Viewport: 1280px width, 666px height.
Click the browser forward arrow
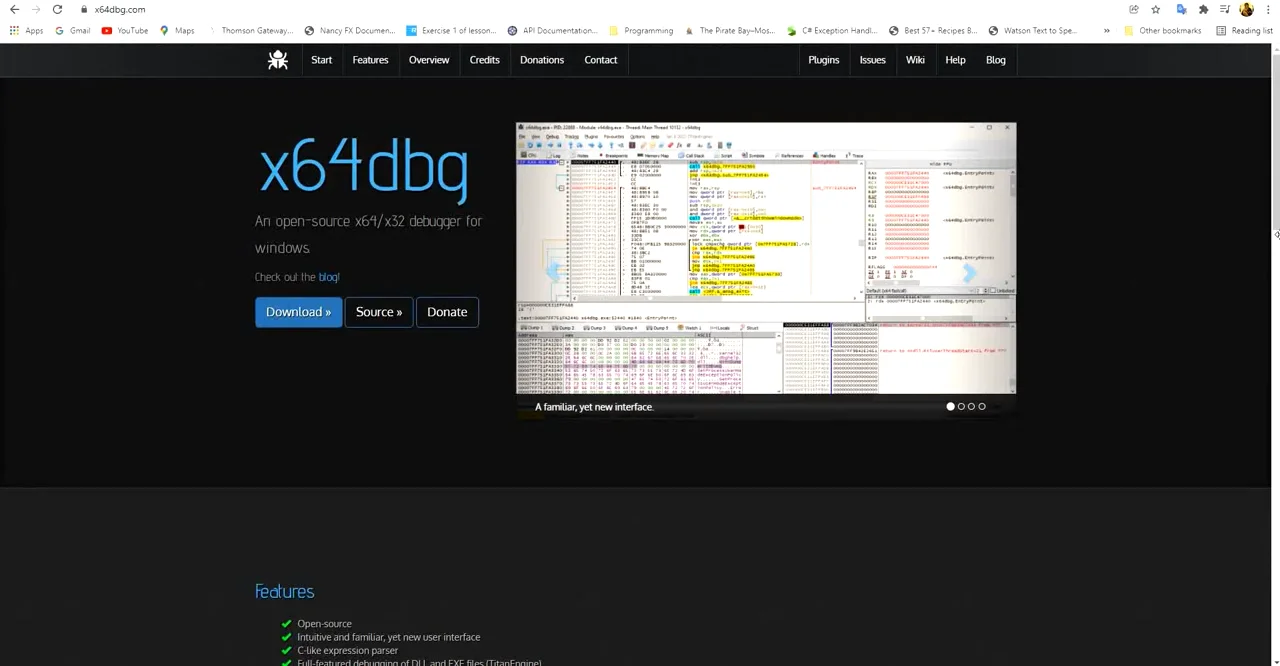pyautogui.click(x=36, y=9)
